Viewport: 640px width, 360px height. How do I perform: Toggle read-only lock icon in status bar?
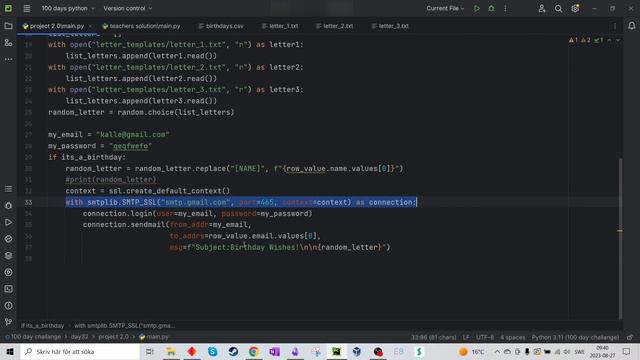pos(630,337)
